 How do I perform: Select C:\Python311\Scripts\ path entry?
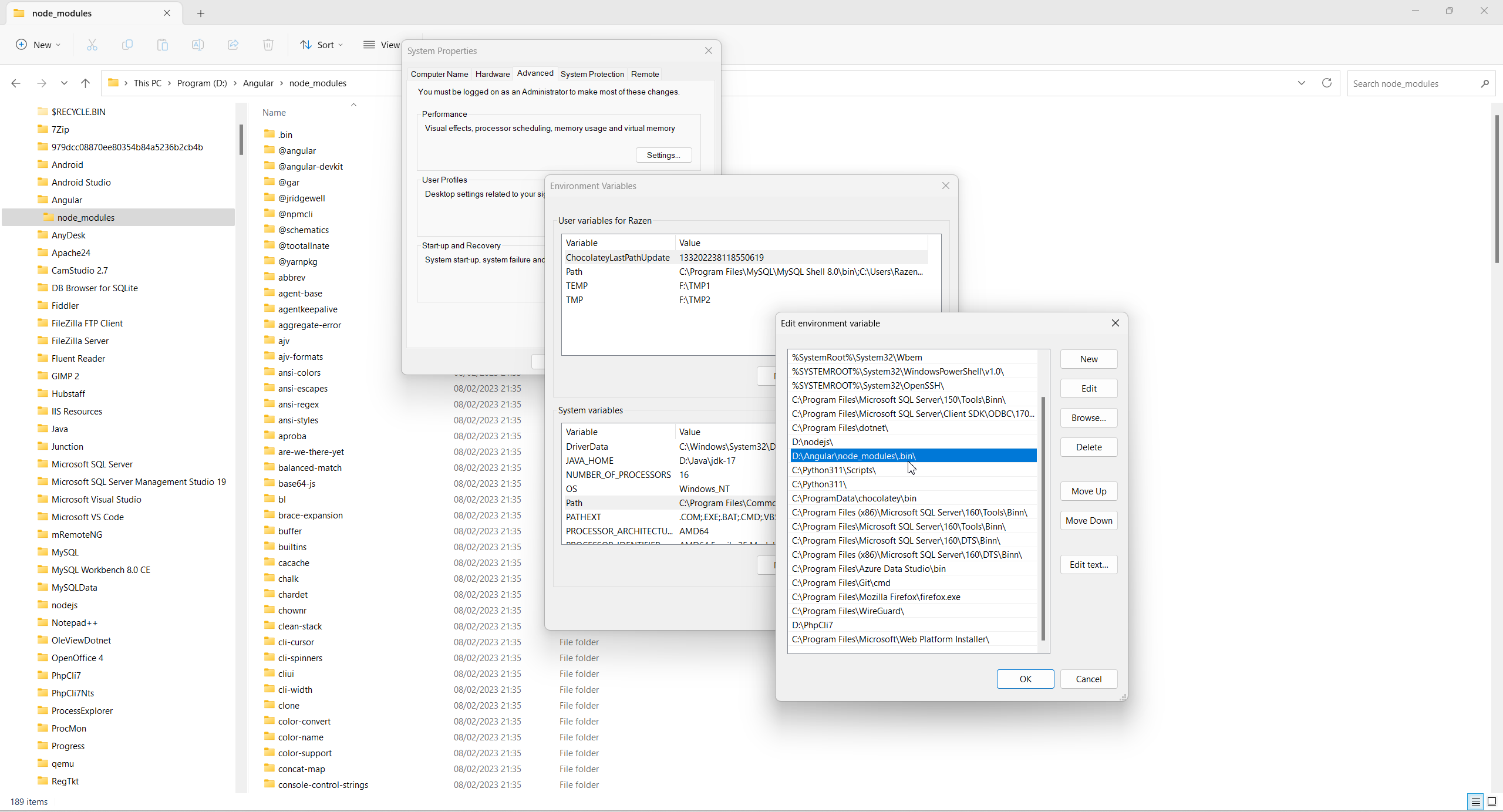click(x=834, y=470)
